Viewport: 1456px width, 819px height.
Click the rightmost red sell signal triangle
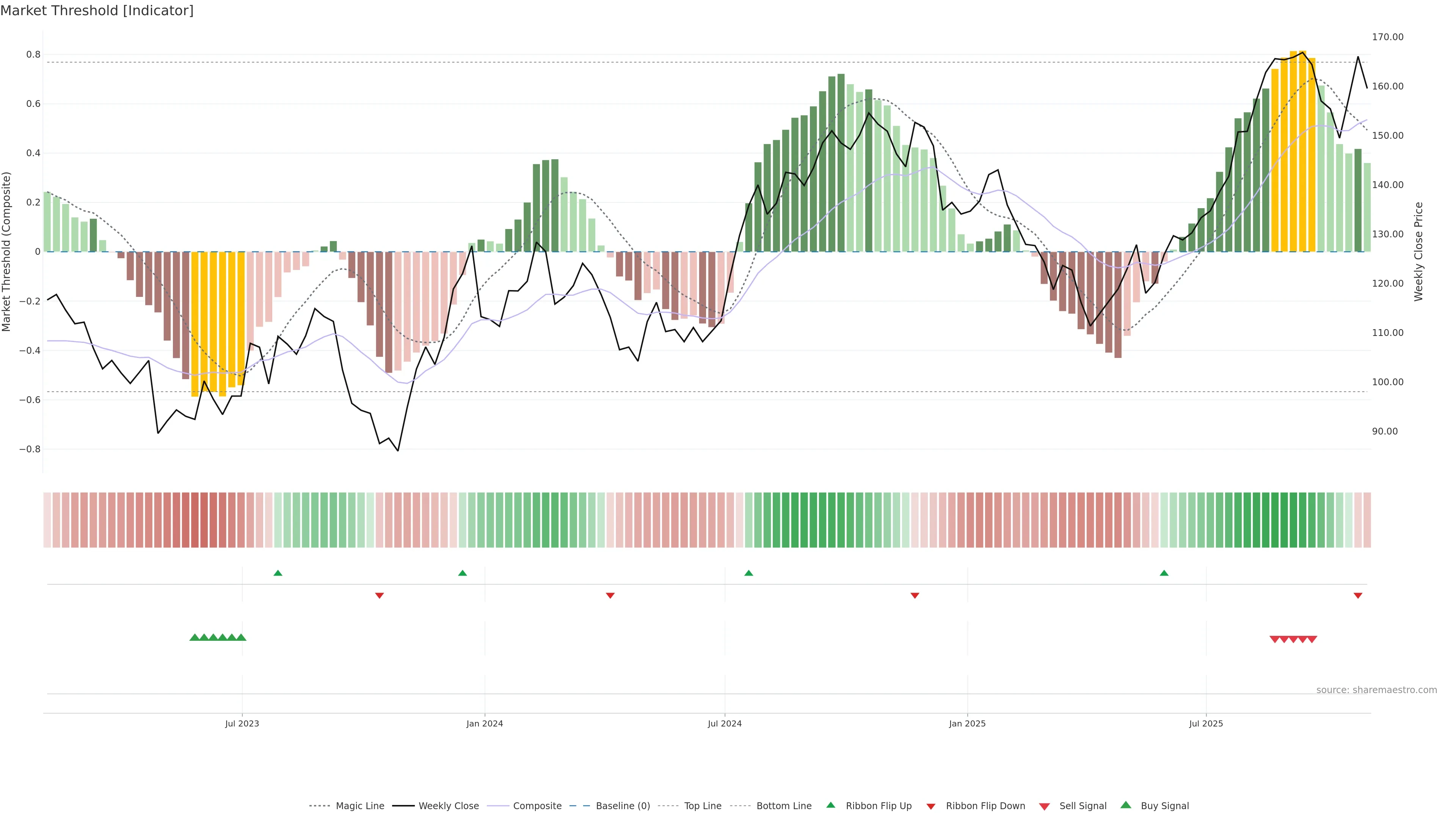click(1312, 639)
